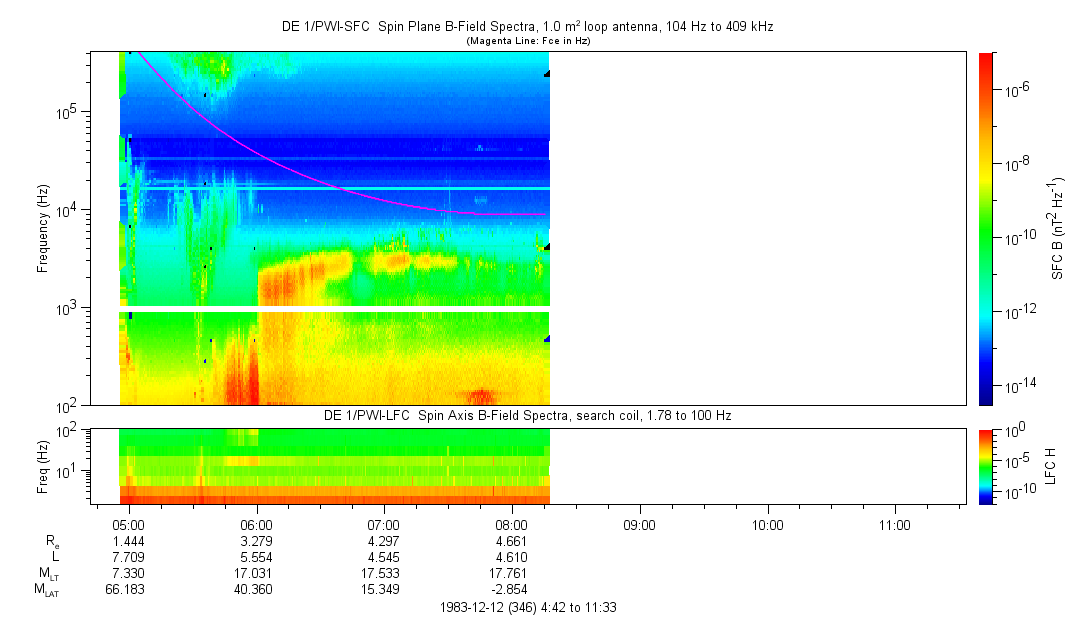Click the Magenta Line Fce subtitle text
The height and width of the screenshot is (620, 1083).
526,40
